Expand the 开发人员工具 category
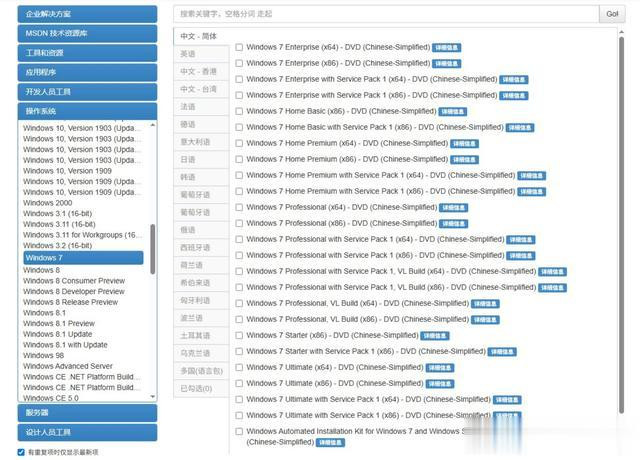Image resolution: width=640 pixels, height=460 pixels. (x=87, y=92)
